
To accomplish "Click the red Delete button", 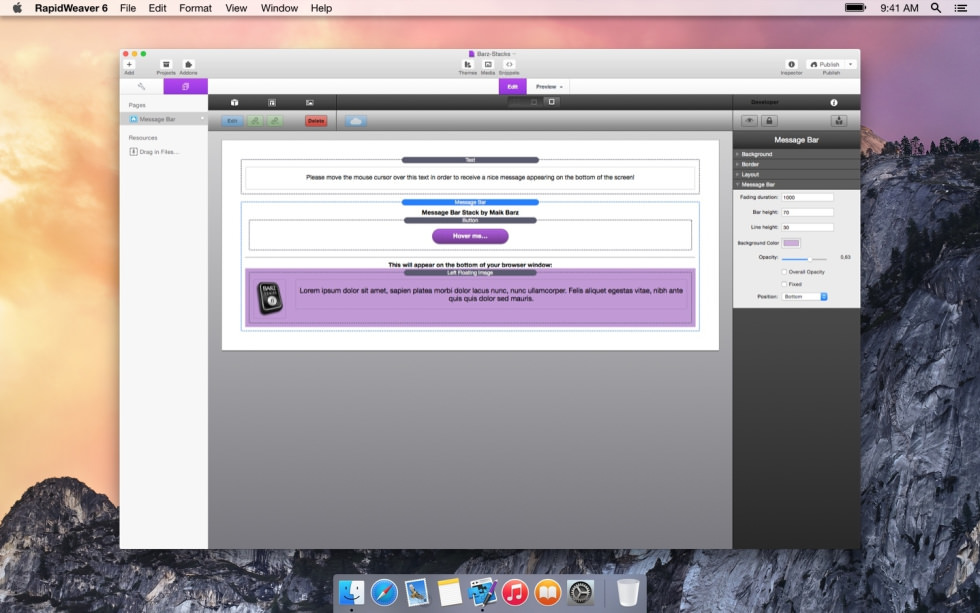I will (x=316, y=121).
